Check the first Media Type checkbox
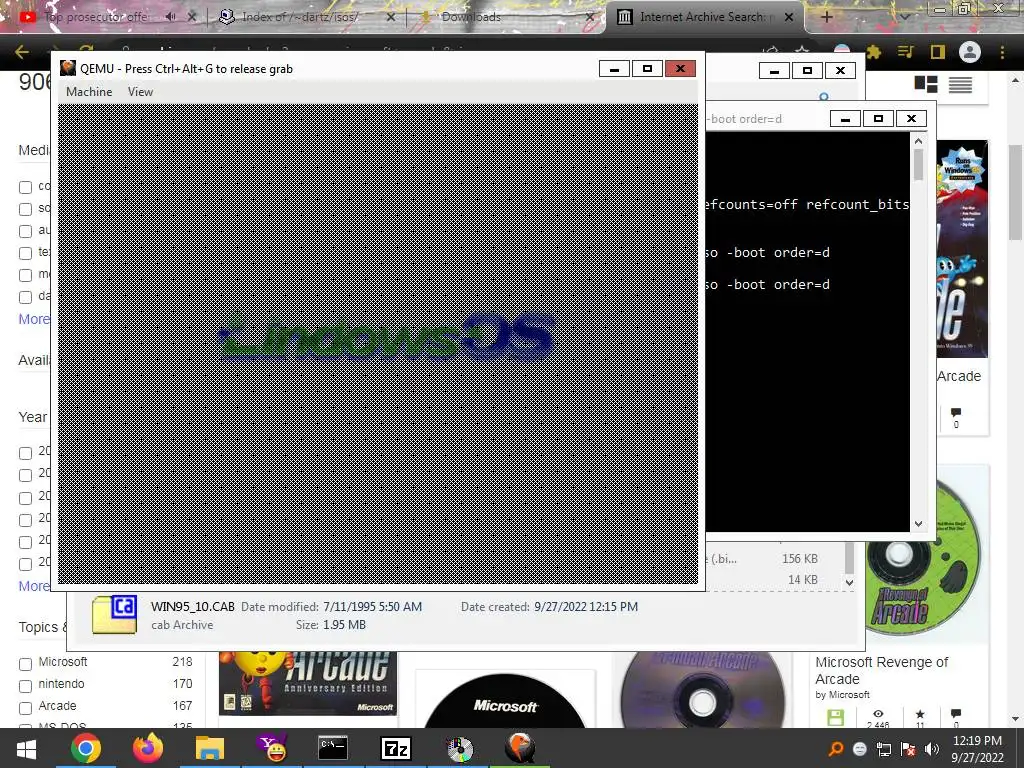The width and height of the screenshot is (1024, 768). pyautogui.click(x=25, y=187)
